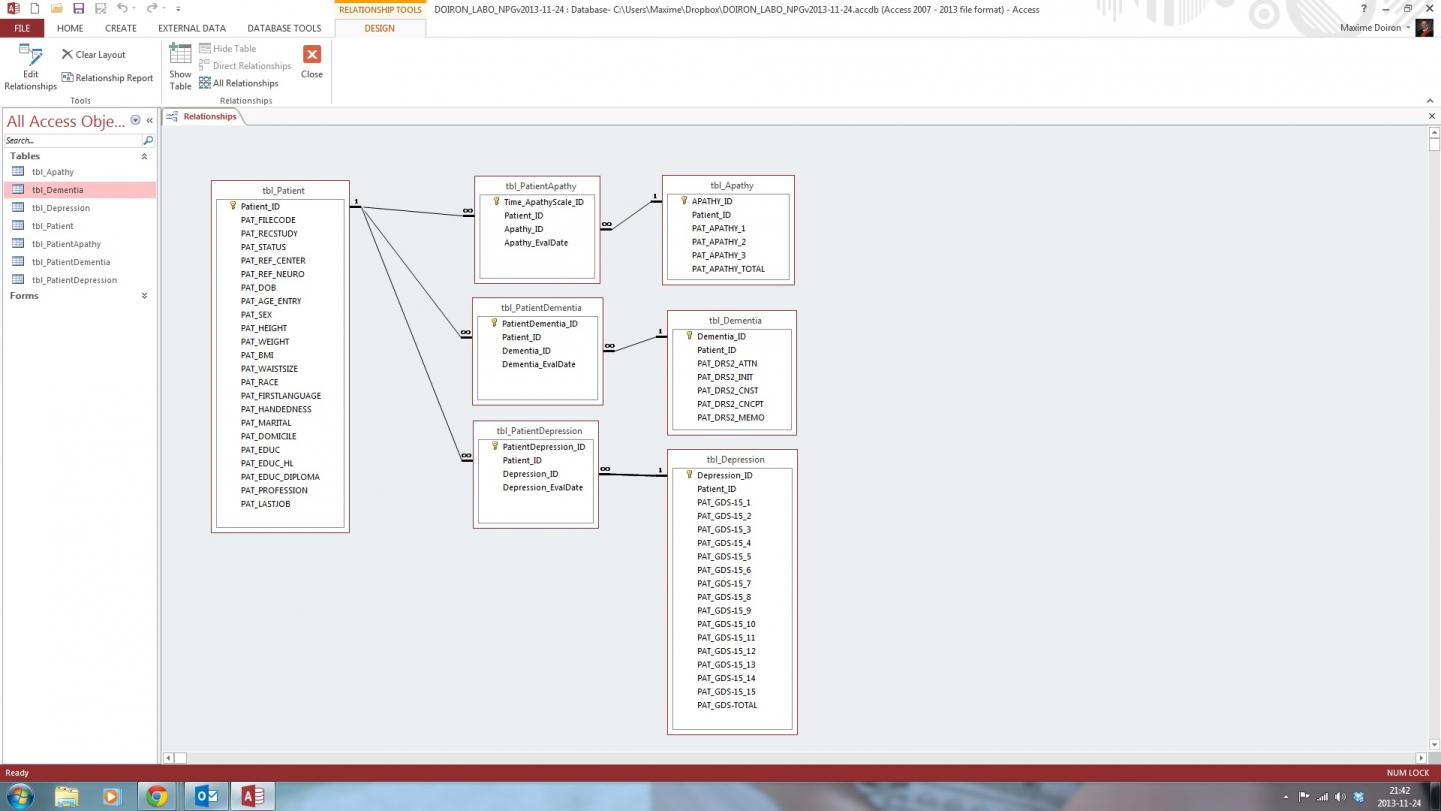Open the All Access Objects dropdown arrow
Image resolution: width=1441 pixels, height=811 pixels.
tap(136, 121)
